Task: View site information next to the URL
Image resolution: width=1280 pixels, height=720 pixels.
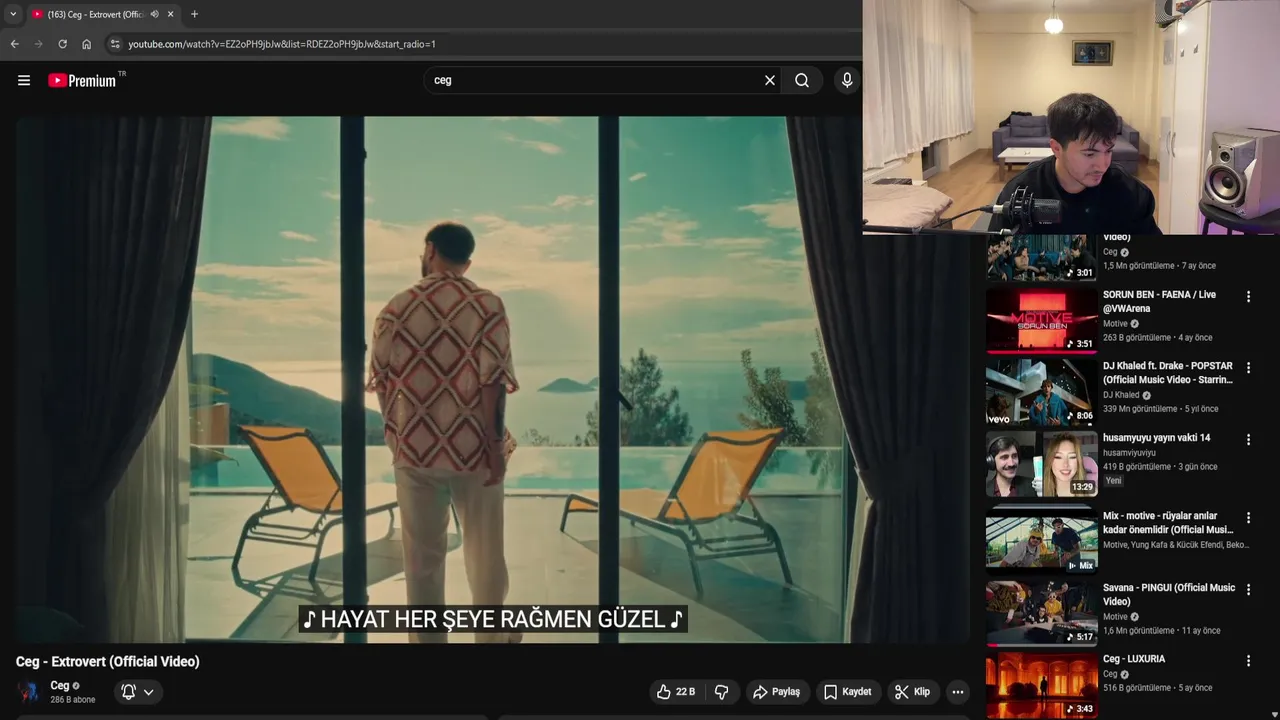Action: coord(115,44)
